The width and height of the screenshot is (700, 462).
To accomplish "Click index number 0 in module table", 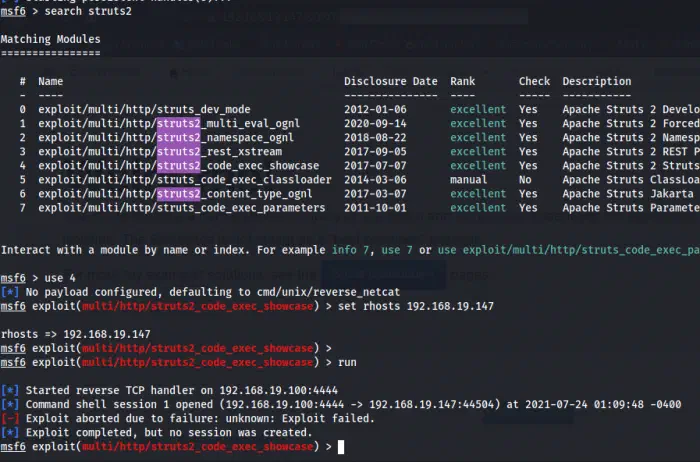I will 22,109.
